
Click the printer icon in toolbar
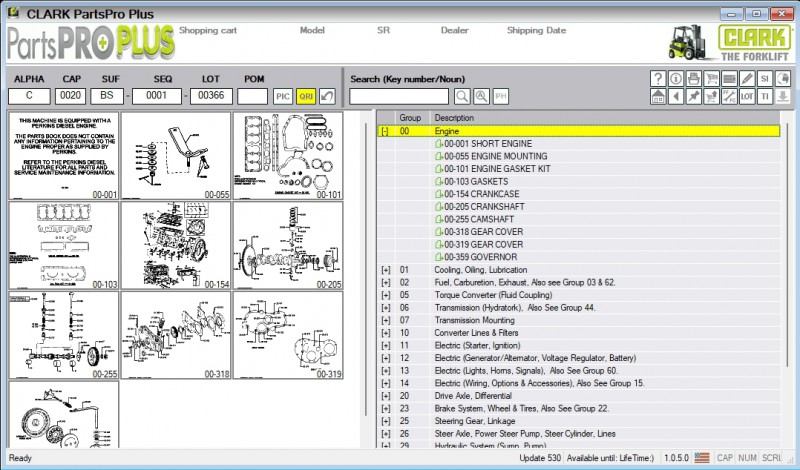coord(694,78)
